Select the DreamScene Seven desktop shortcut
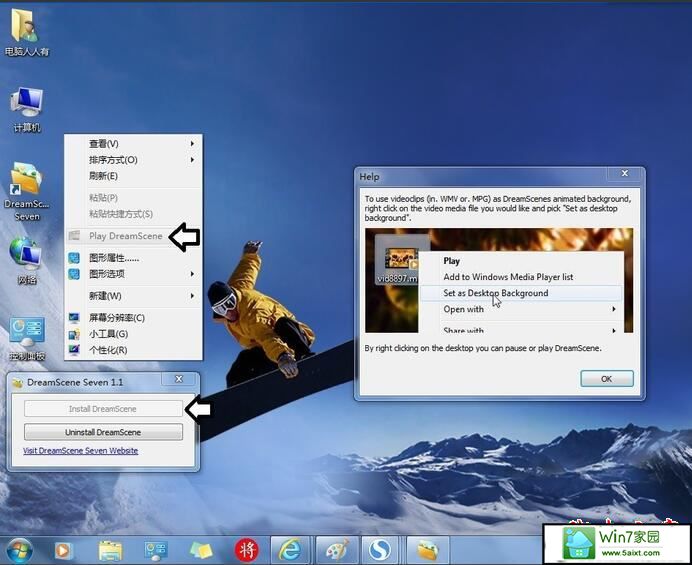The width and height of the screenshot is (692, 565). [26, 192]
